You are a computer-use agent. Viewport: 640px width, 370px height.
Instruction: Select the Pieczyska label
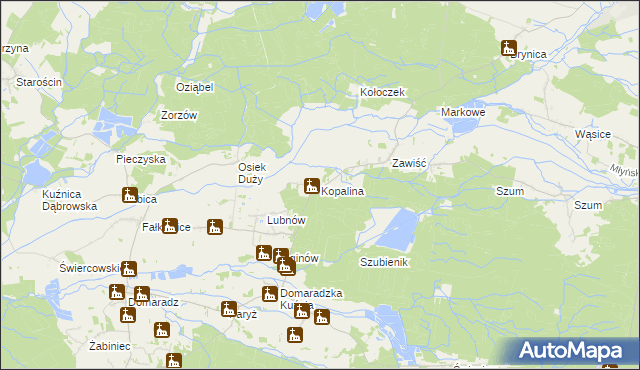141,159
